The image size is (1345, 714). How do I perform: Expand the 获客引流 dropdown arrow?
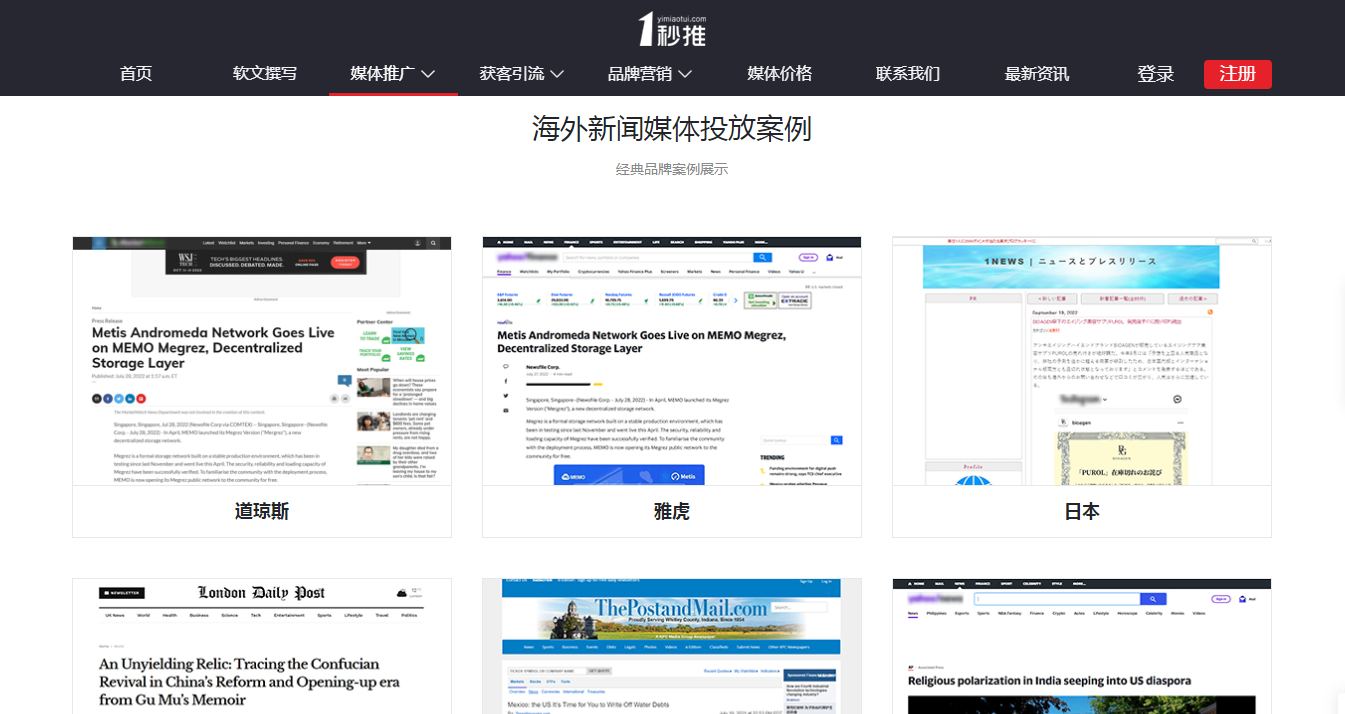pos(557,74)
